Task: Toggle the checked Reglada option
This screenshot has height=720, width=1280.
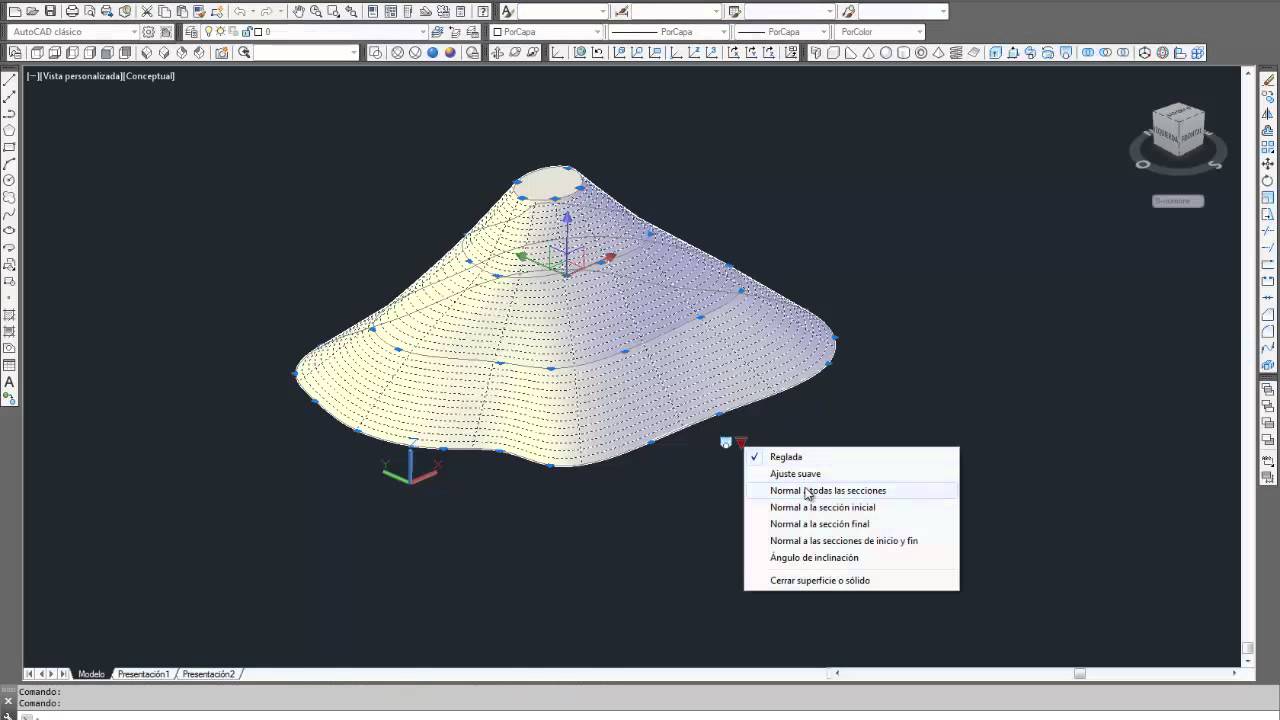Action: point(851,457)
